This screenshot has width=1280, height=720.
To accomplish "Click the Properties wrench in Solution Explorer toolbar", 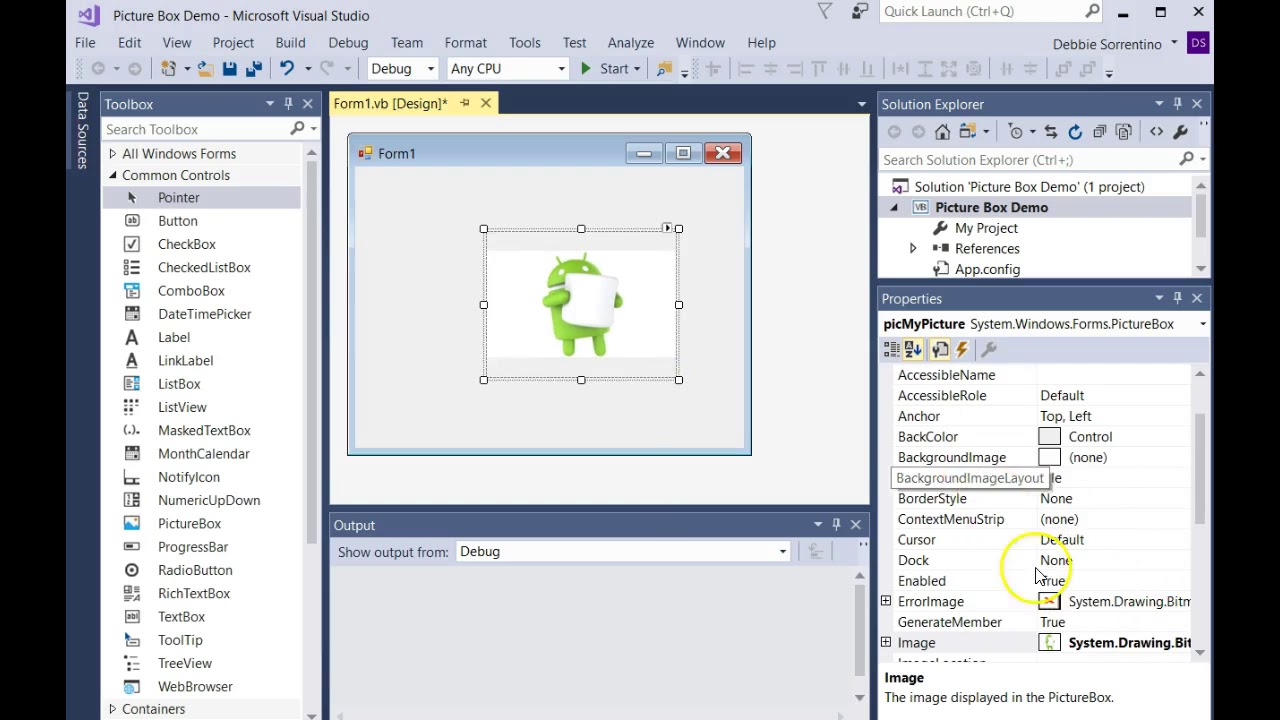I will click(1180, 132).
